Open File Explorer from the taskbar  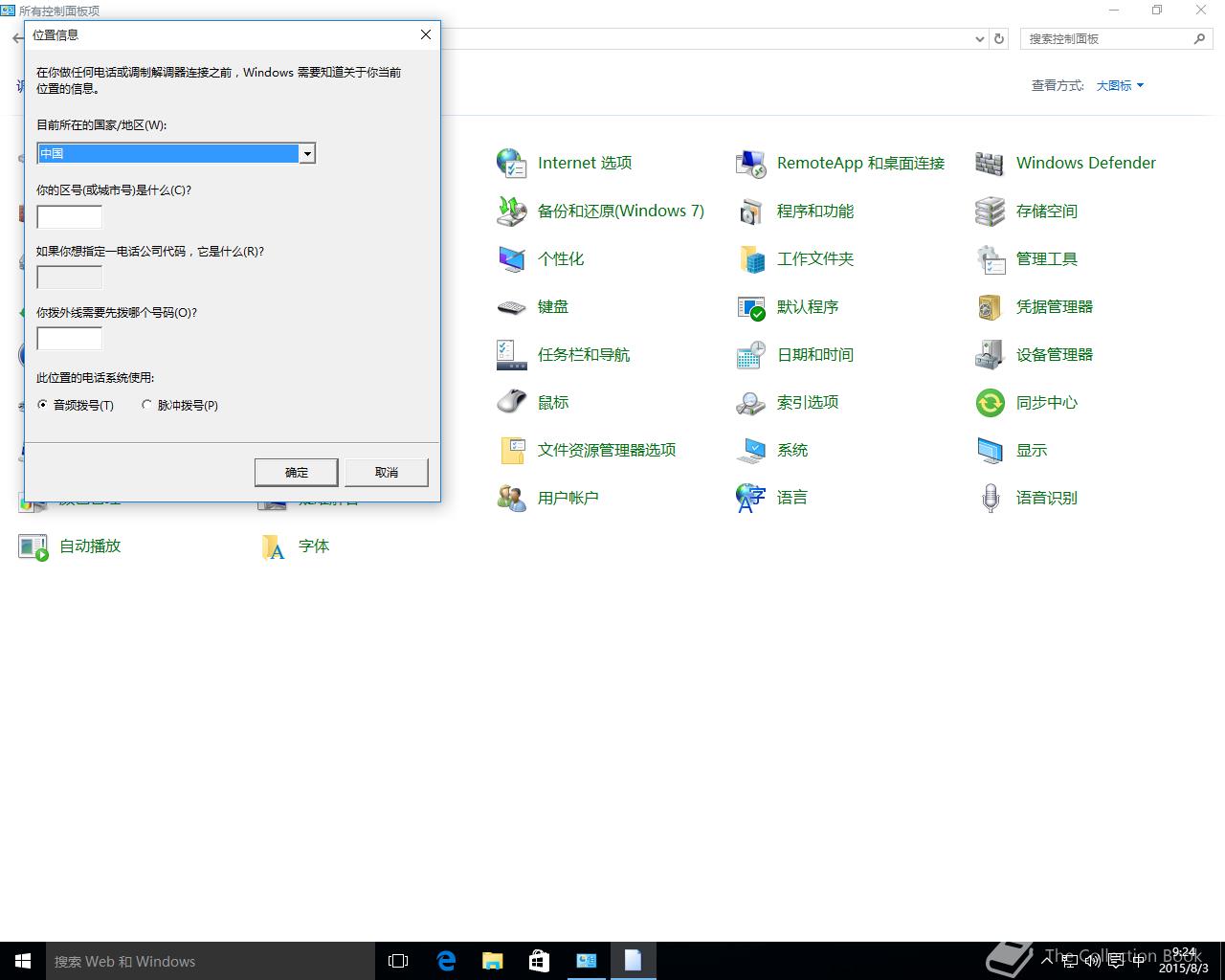point(492,961)
